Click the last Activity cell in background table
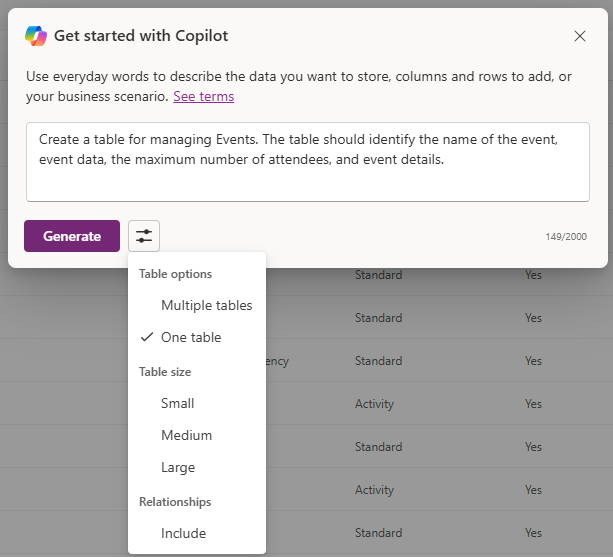This screenshot has height=557, width=613. (374, 490)
